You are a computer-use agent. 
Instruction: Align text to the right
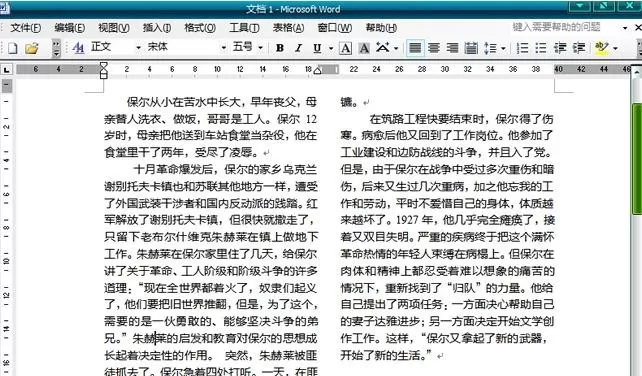pos(452,48)
